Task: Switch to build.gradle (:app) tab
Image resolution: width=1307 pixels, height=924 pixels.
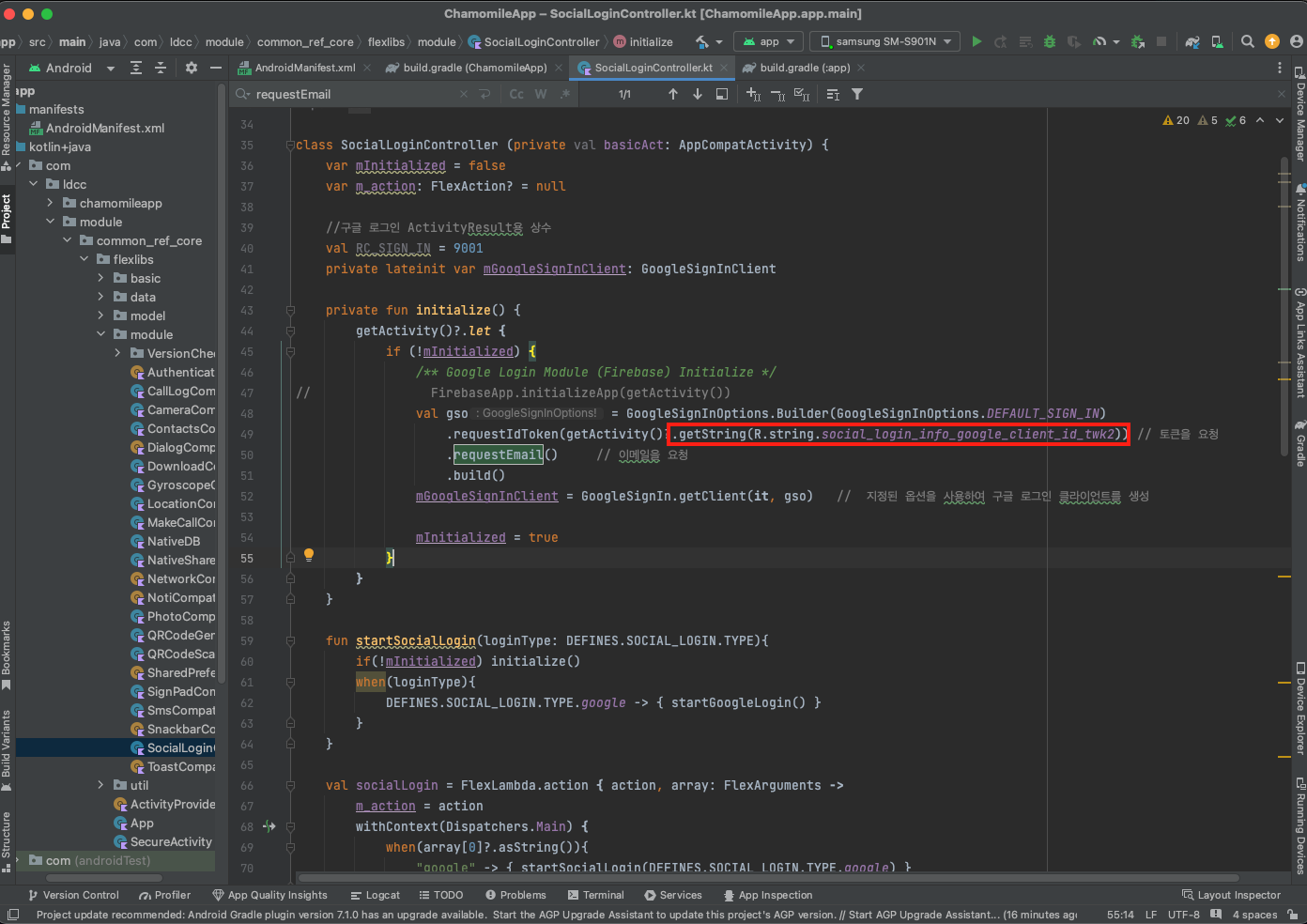Action: pos(804,68)
